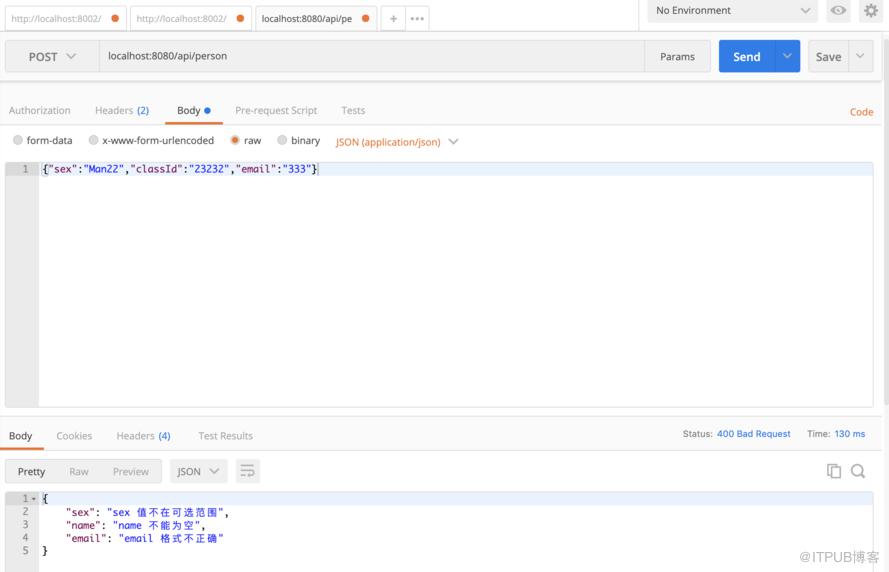Click the "name" line in response JSON
The width and height of the screenshot is (889, 572).
(x=135, y=526)
